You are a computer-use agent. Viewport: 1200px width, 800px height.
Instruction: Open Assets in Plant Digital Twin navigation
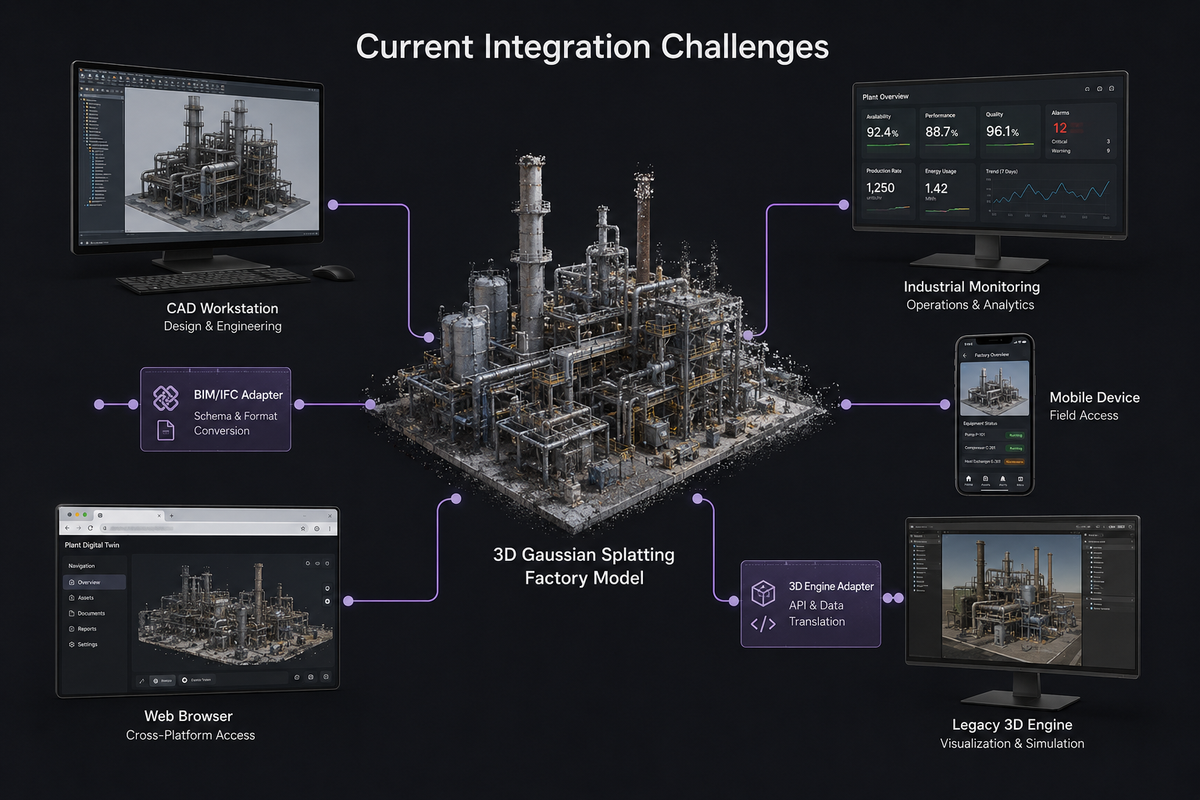[94, 598]
